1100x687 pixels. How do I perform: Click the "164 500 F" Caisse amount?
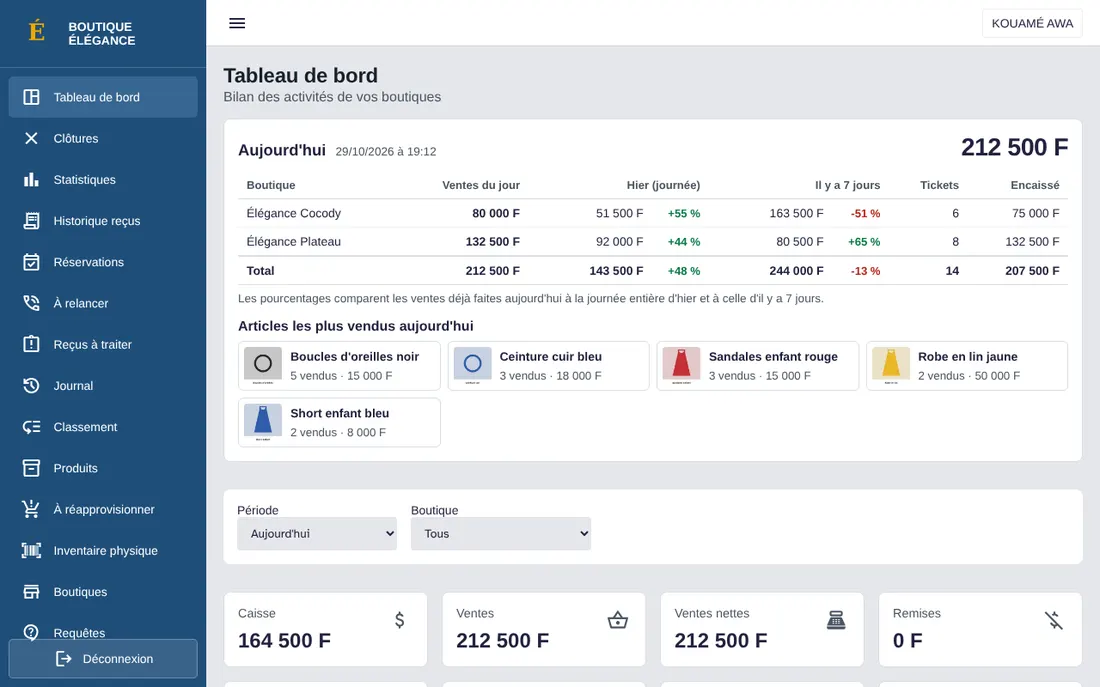284,641
